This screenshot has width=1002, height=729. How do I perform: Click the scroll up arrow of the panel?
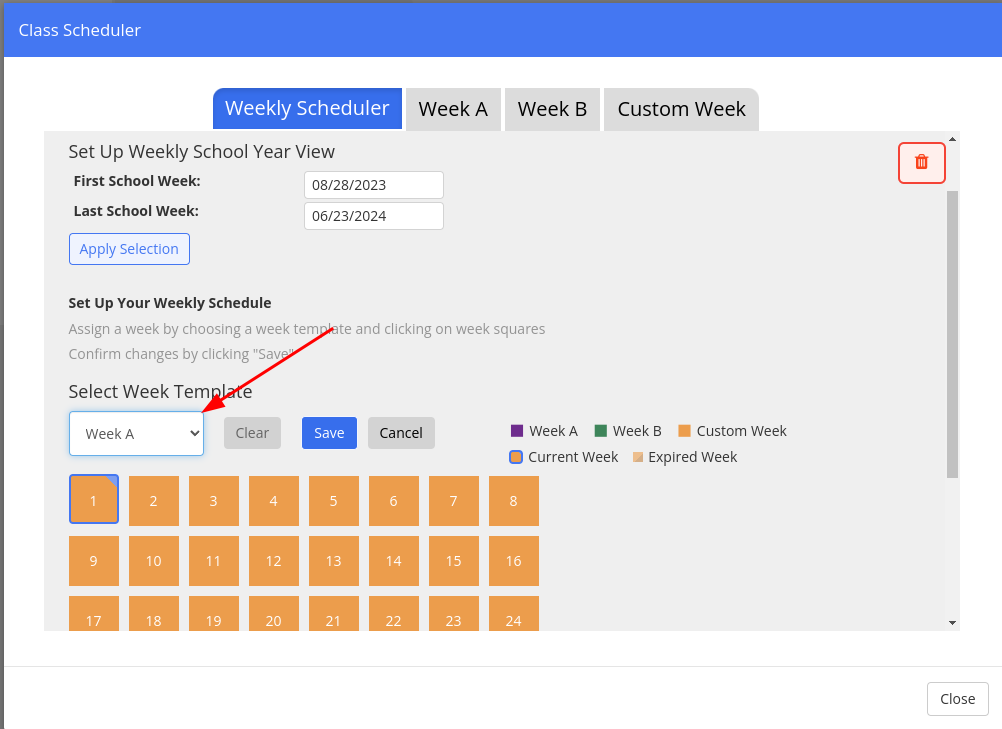pyautogui.click(x=952, y=139)
